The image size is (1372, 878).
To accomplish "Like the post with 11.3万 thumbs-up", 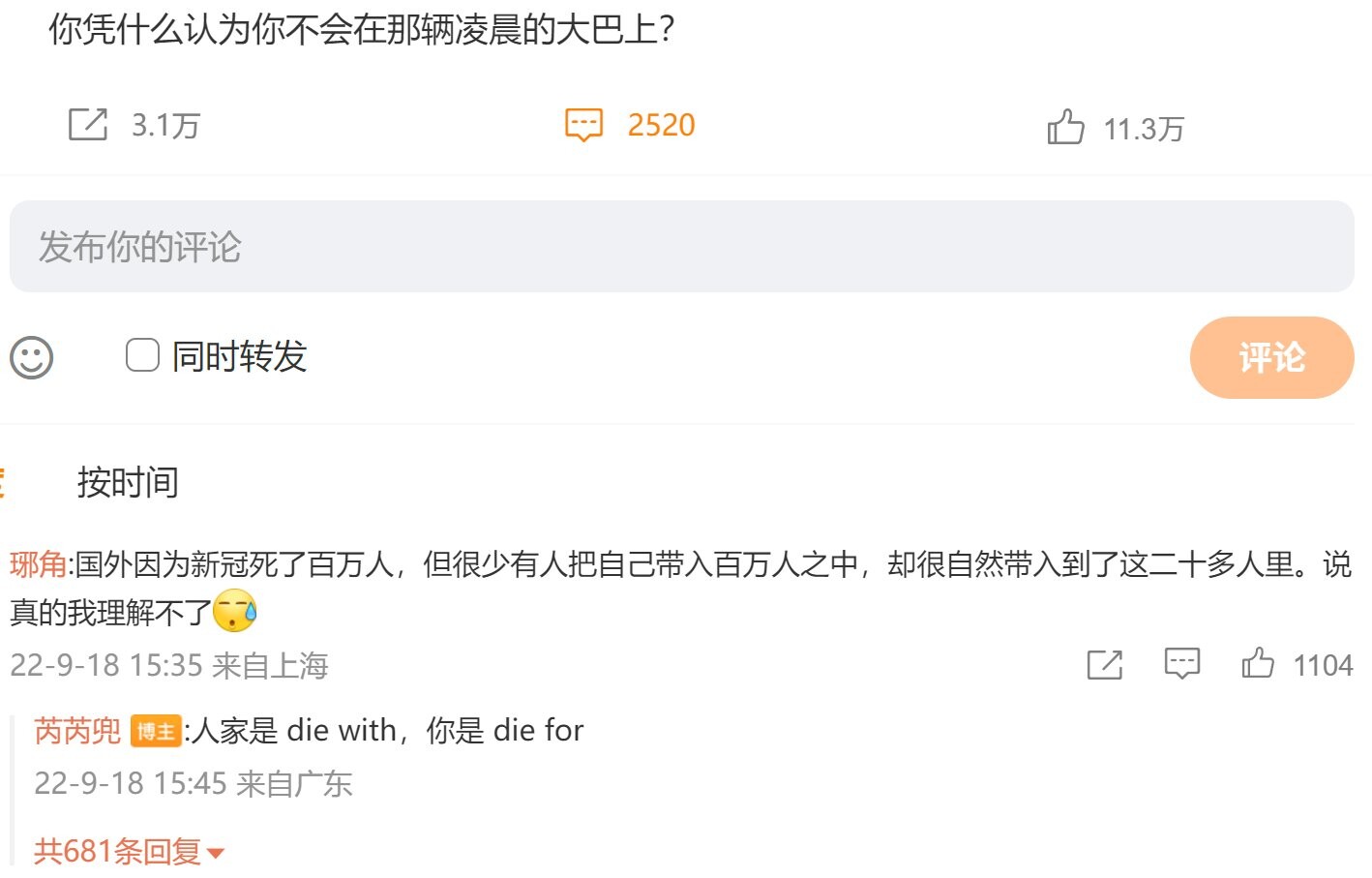I will (1065, 127).
